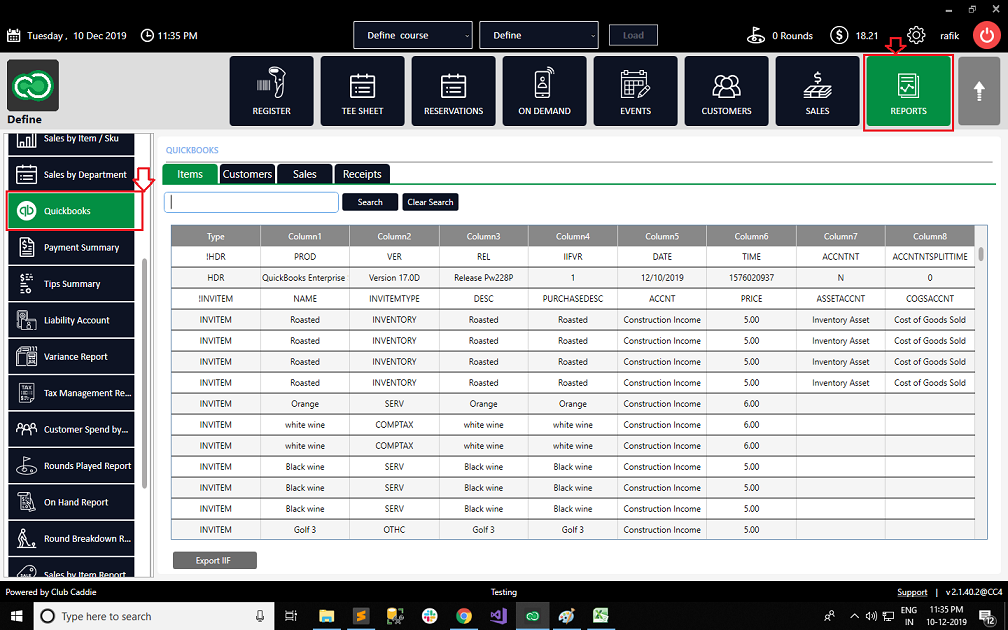Open Google Chrome from the taskbar
The height and width of the screenshot is (630, 1008).
(464, 616)
